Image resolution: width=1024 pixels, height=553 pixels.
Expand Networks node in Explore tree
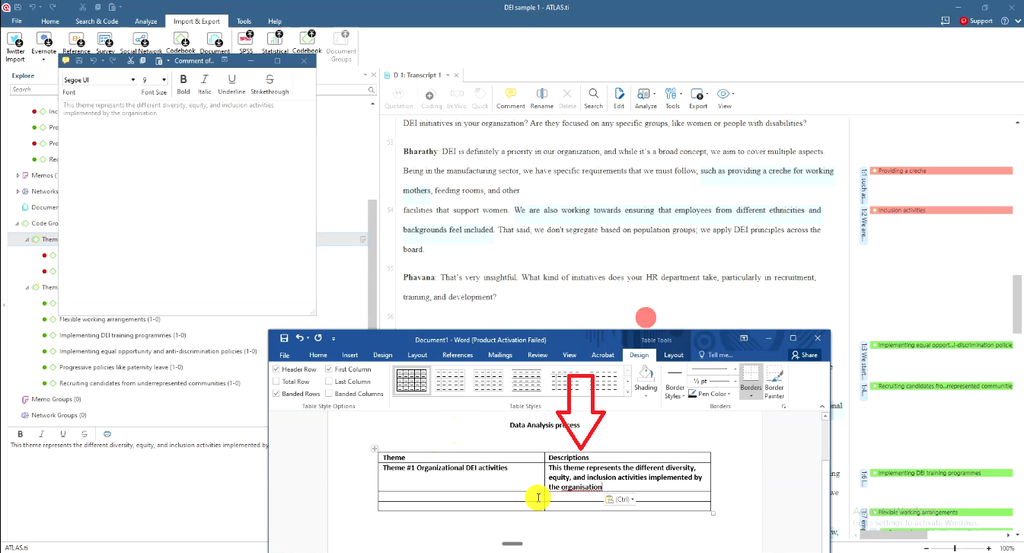[x=18, y=191]
